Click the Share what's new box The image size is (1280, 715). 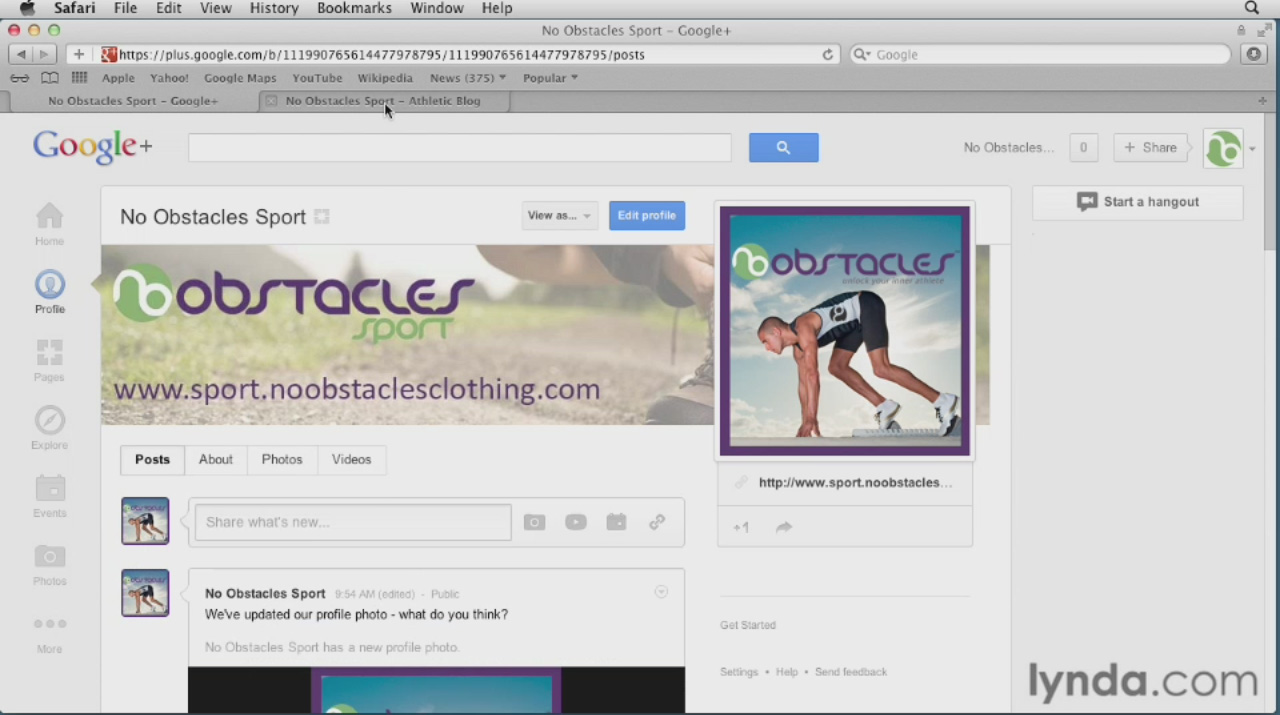coord(353,522)
